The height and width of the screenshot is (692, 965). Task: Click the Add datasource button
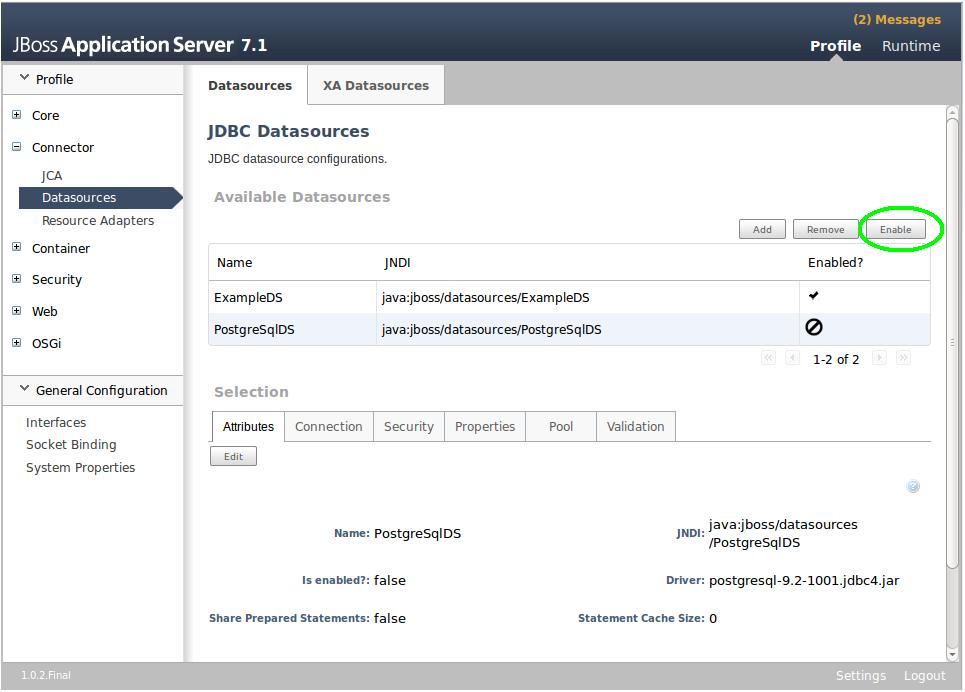(x=762, y=230)
